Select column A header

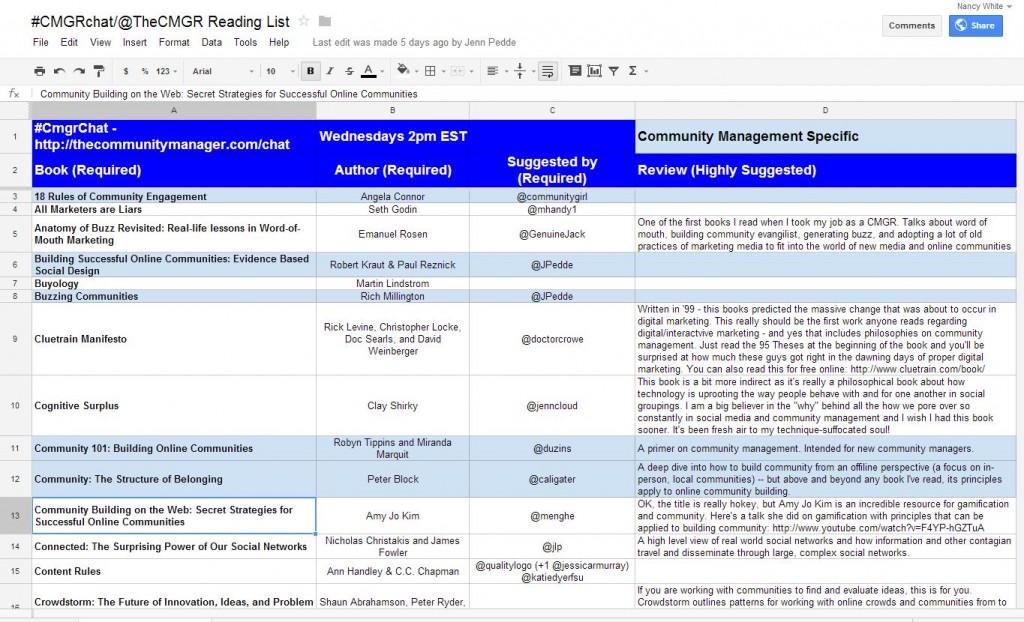click(x=174, y=110)
